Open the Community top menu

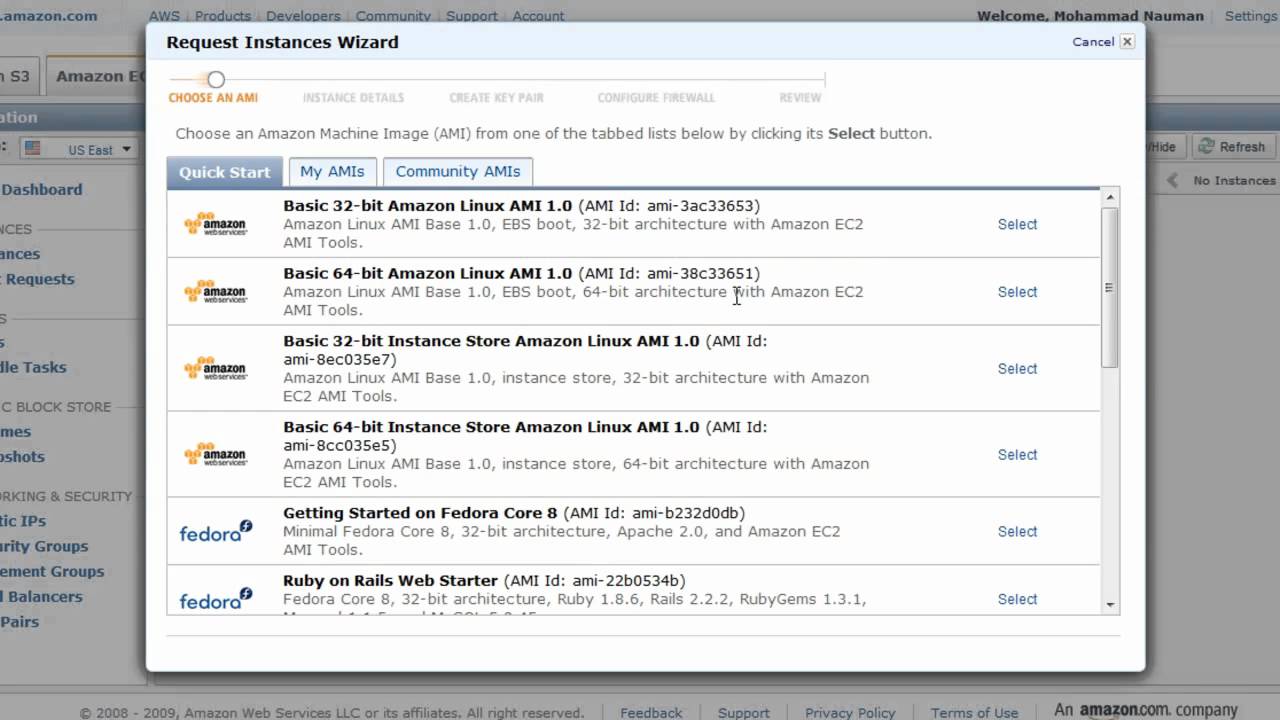click(x=393, y=16)
